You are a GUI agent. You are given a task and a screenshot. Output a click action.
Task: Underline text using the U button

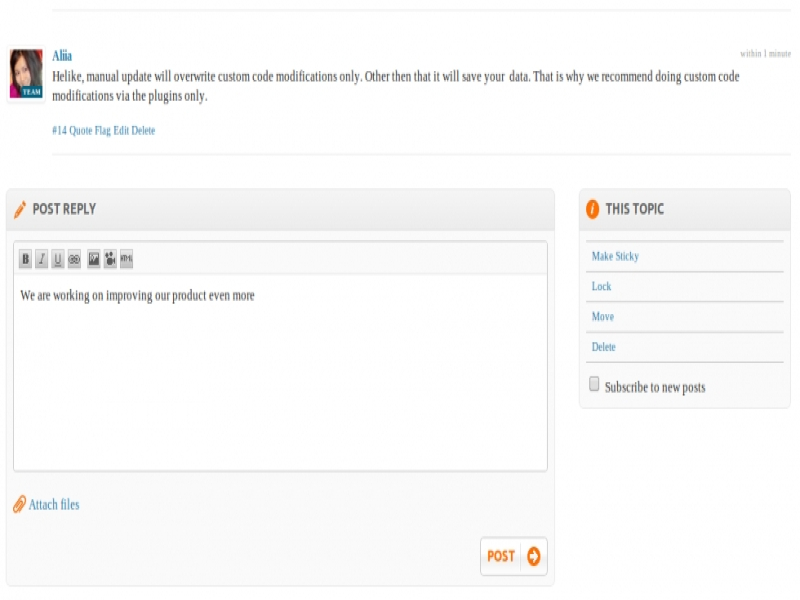point(58,260)
